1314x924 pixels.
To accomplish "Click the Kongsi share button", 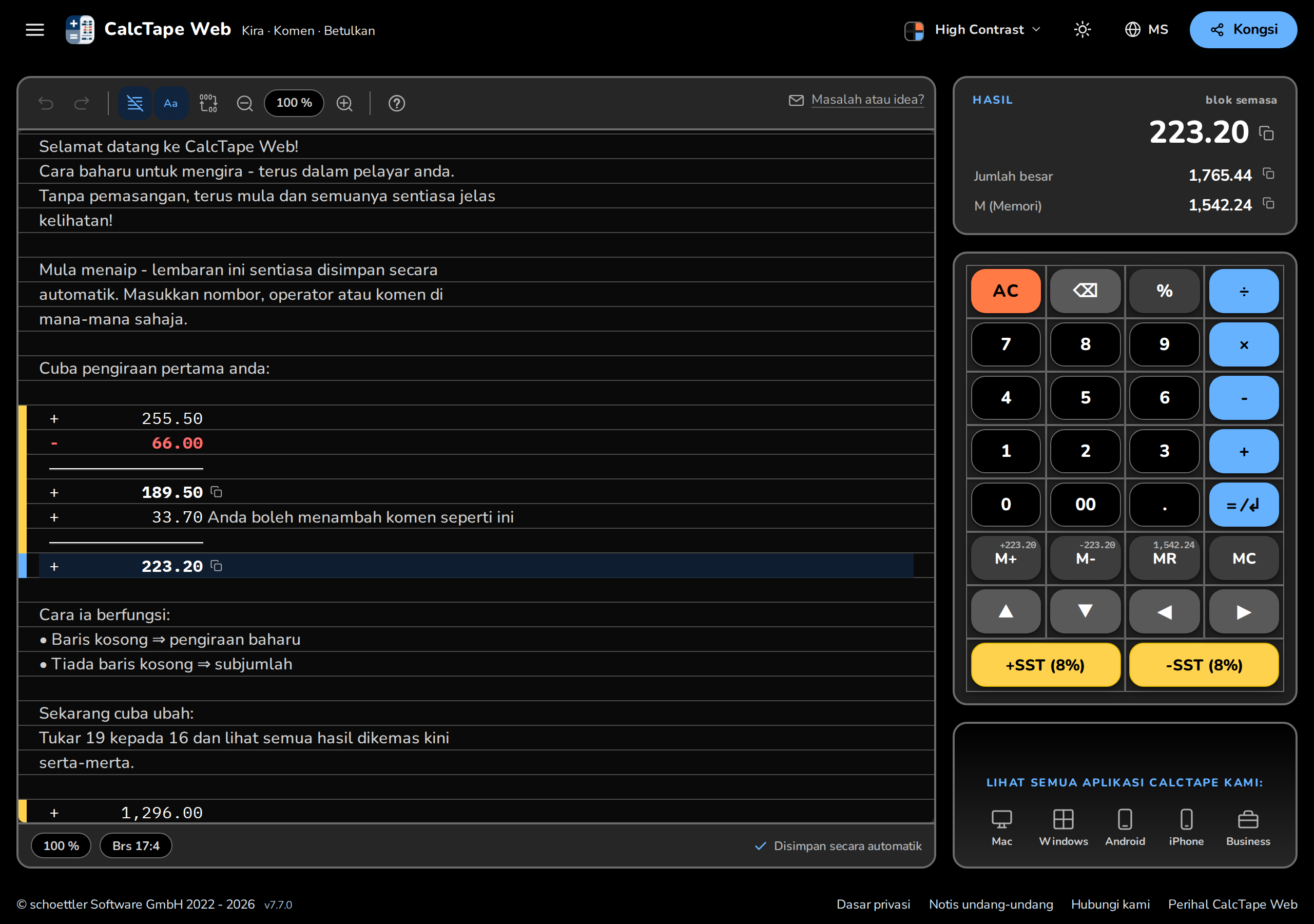I will point(1243,29).
